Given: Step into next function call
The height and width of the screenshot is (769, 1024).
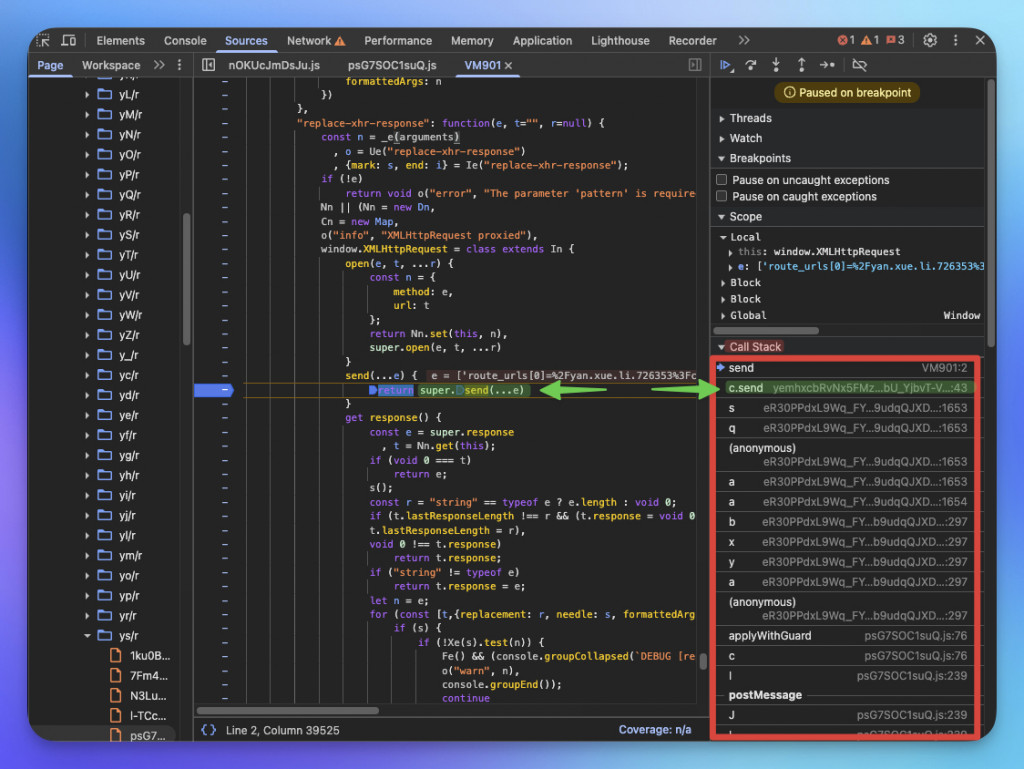Looking at the screenshot, I should tap(776, 65).
